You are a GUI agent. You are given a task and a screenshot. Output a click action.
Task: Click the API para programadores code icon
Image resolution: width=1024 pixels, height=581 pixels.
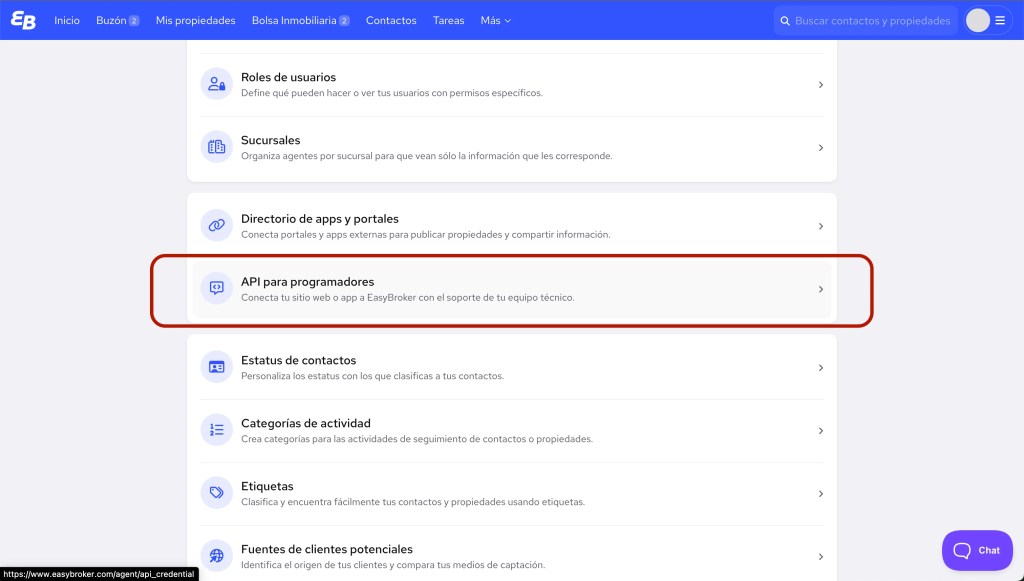click(216, 289)
